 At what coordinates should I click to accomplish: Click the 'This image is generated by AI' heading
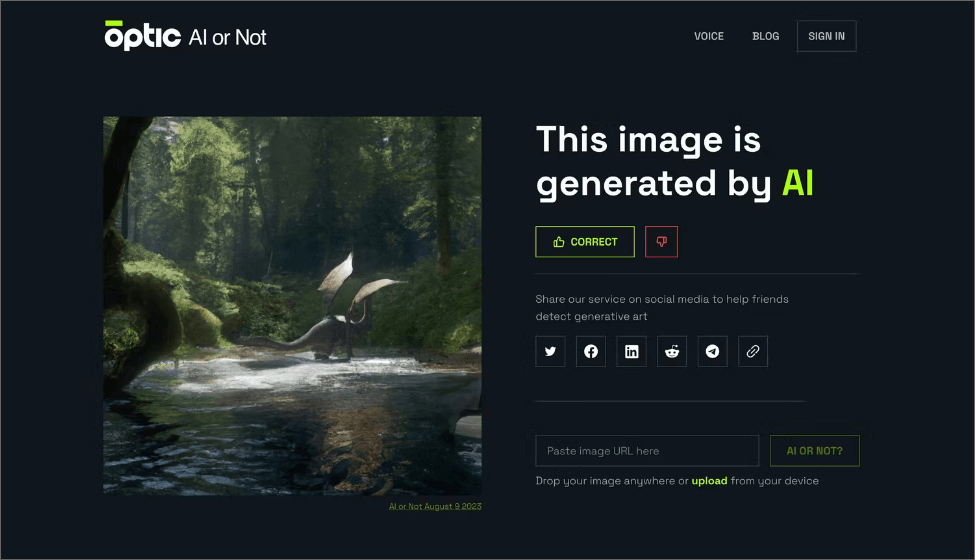675,162
